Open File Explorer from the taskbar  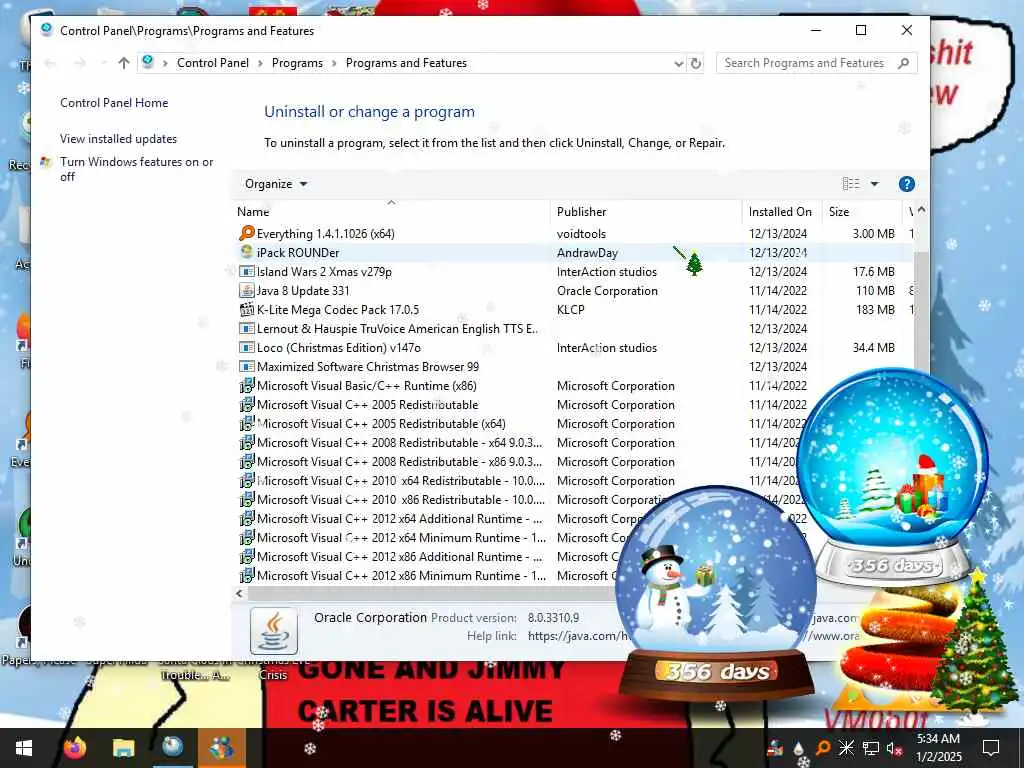(x=123, y=748)
